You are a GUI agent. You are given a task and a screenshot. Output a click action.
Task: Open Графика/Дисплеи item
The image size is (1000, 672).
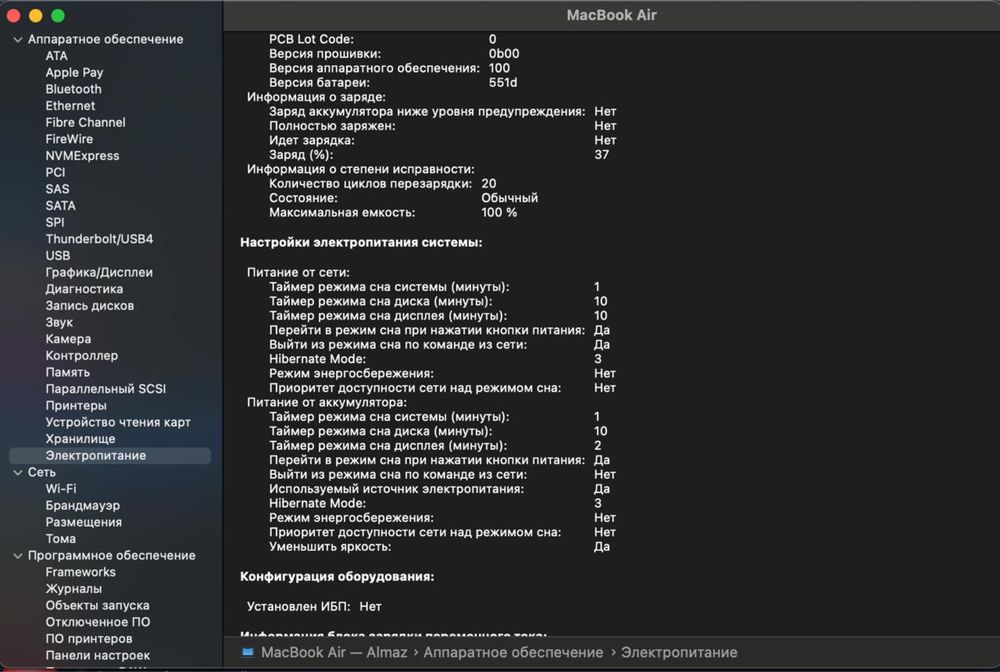[x=99, y=272]
